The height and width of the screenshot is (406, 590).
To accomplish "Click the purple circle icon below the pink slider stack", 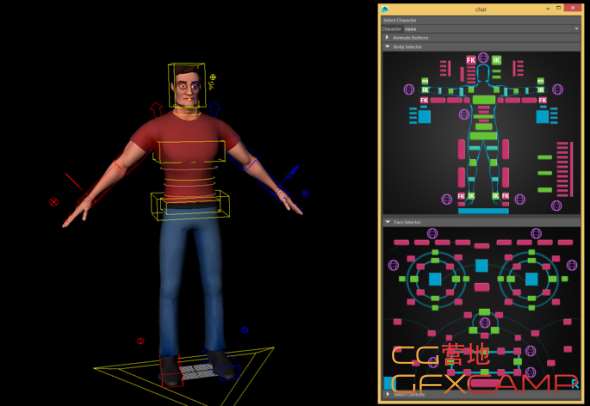I will pos(557,205).
